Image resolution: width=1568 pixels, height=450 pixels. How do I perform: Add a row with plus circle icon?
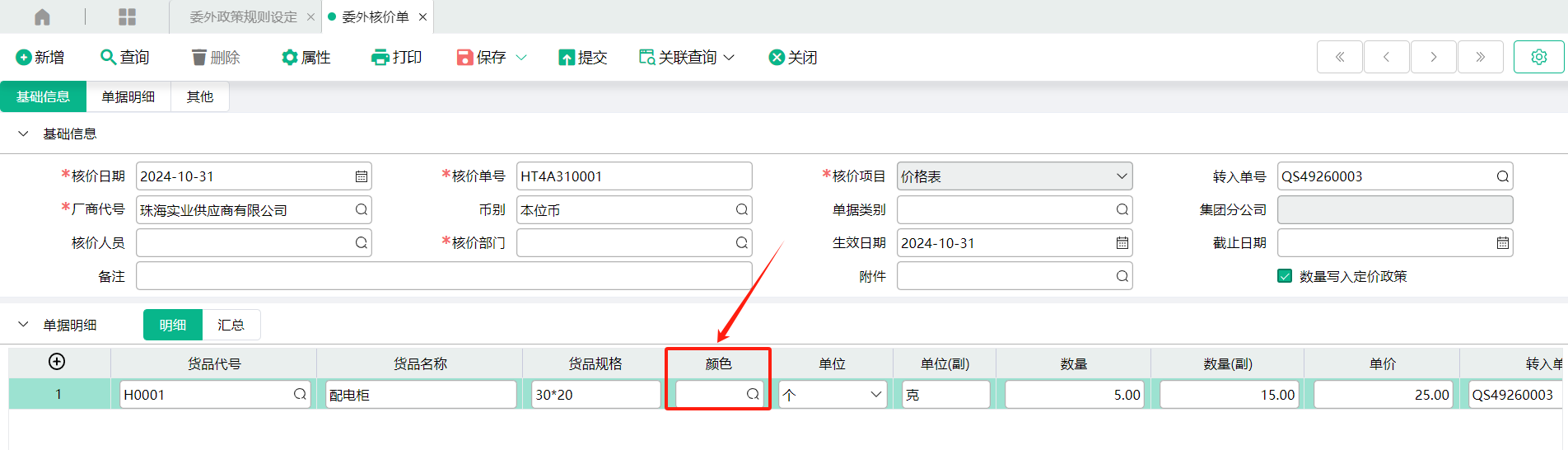57,361
